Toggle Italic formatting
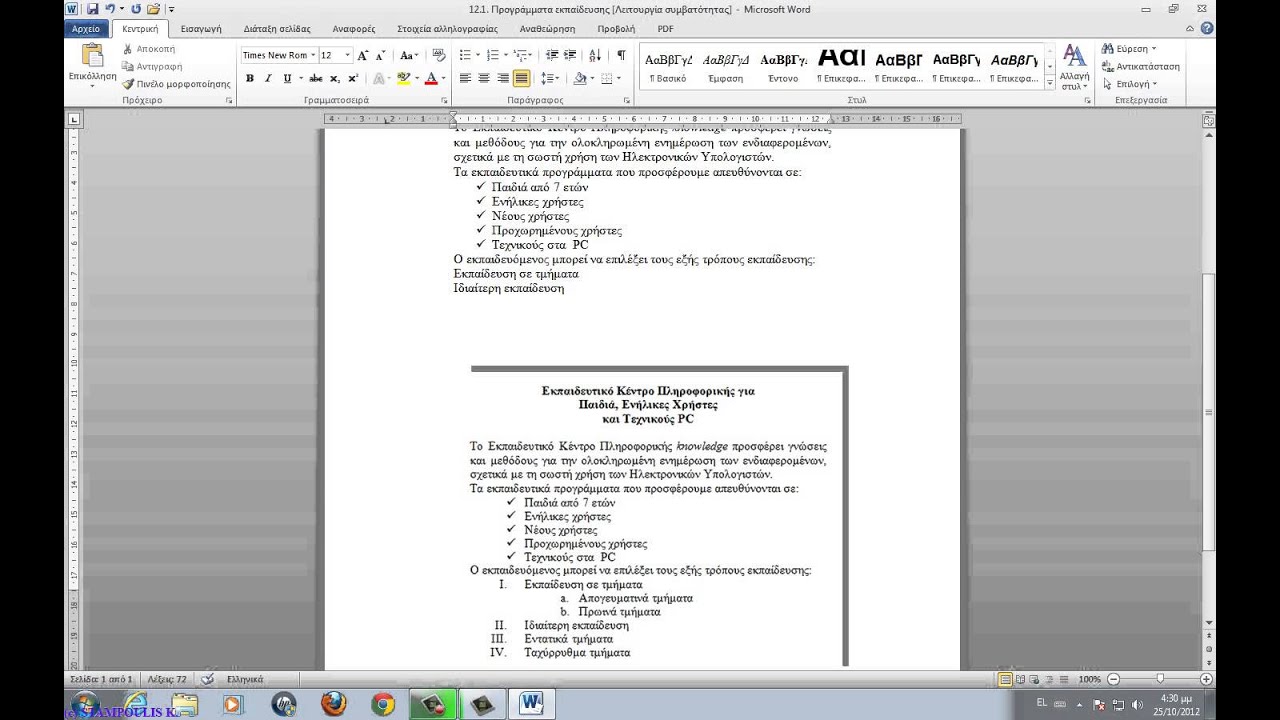The image size is (1280, 720). (268, 78)
